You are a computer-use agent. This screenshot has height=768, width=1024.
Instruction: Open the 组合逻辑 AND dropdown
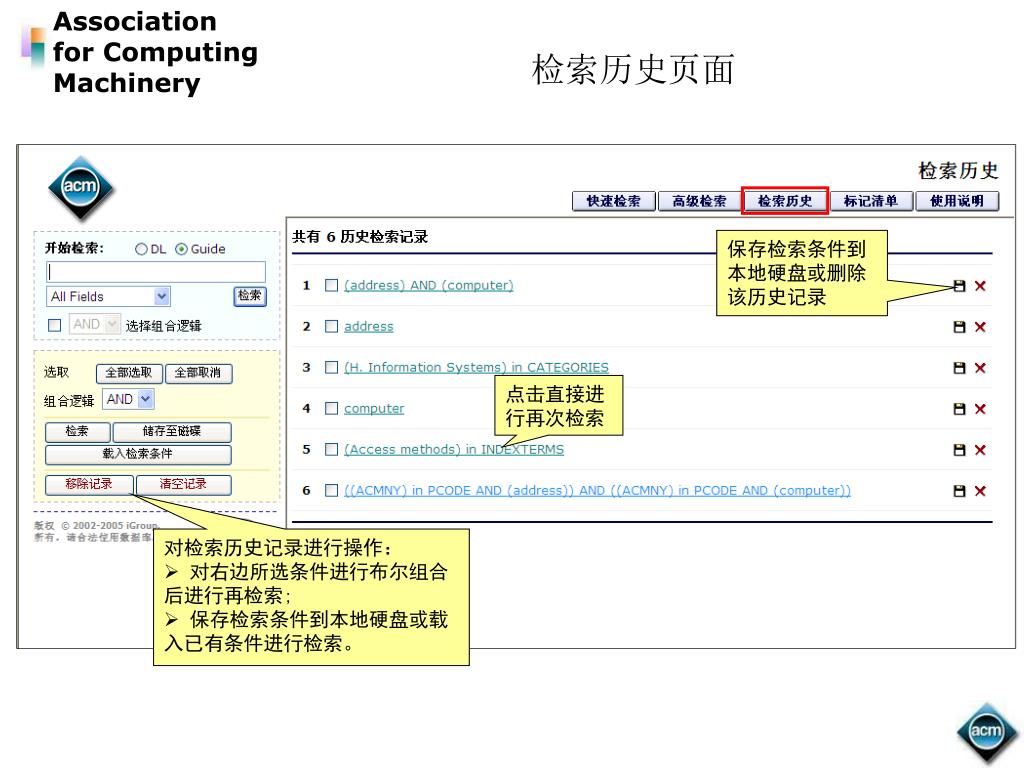point(128,399)
